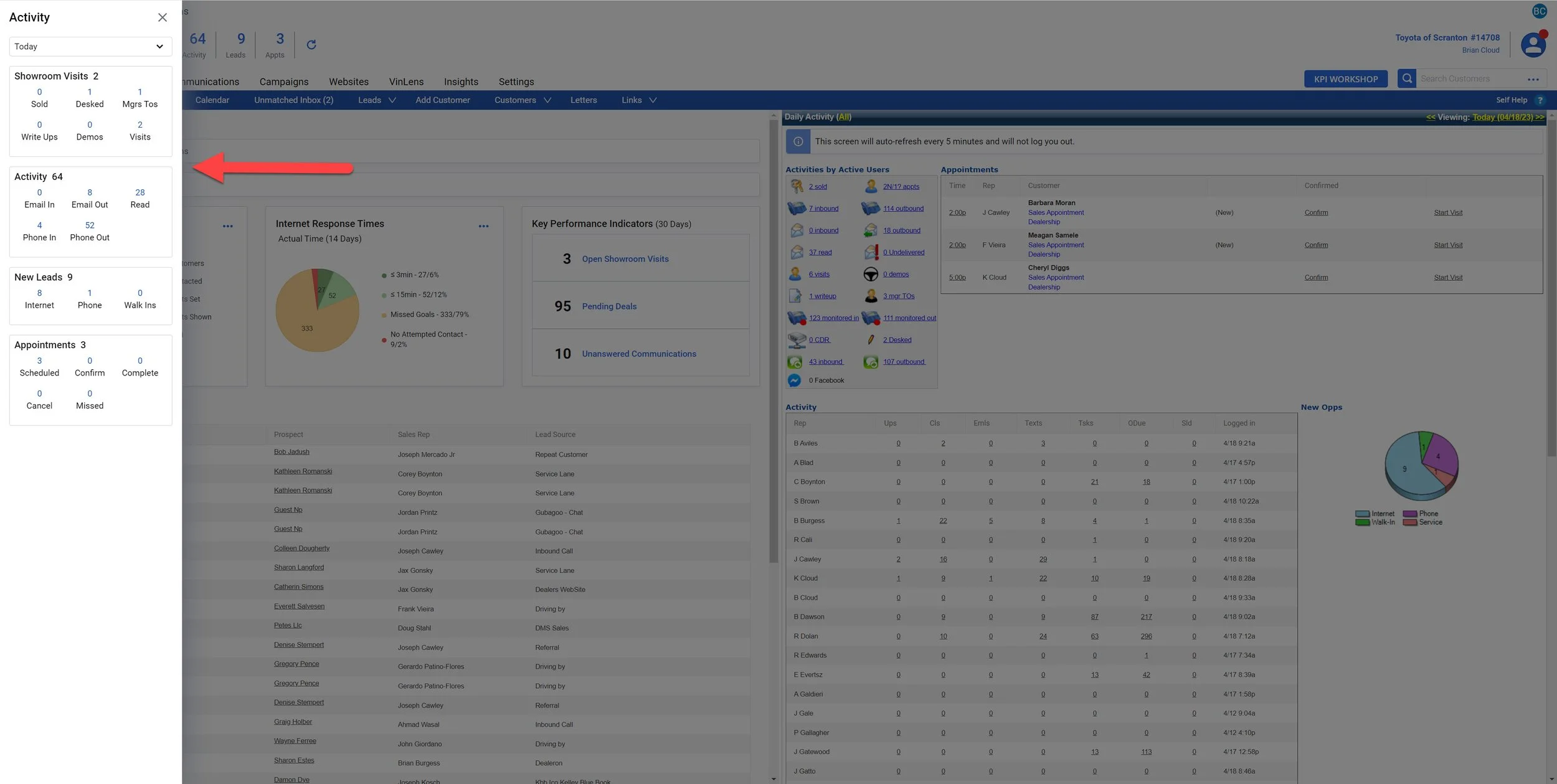Open the user profile avatar icon
The height and width of the screenshot is (784, 1557).
[1533, 45]
